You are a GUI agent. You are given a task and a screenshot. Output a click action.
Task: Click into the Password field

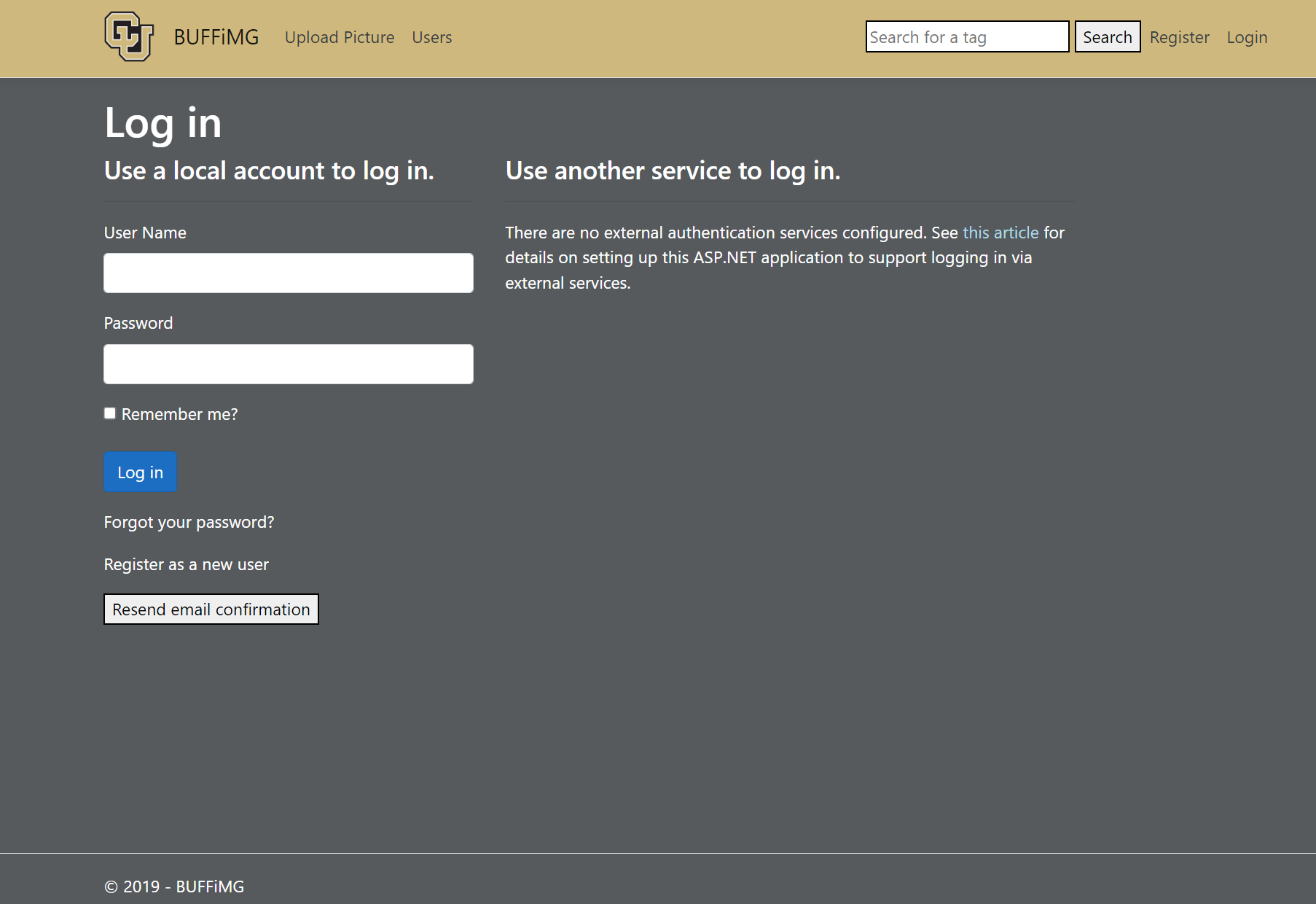[x=289, y=364]
